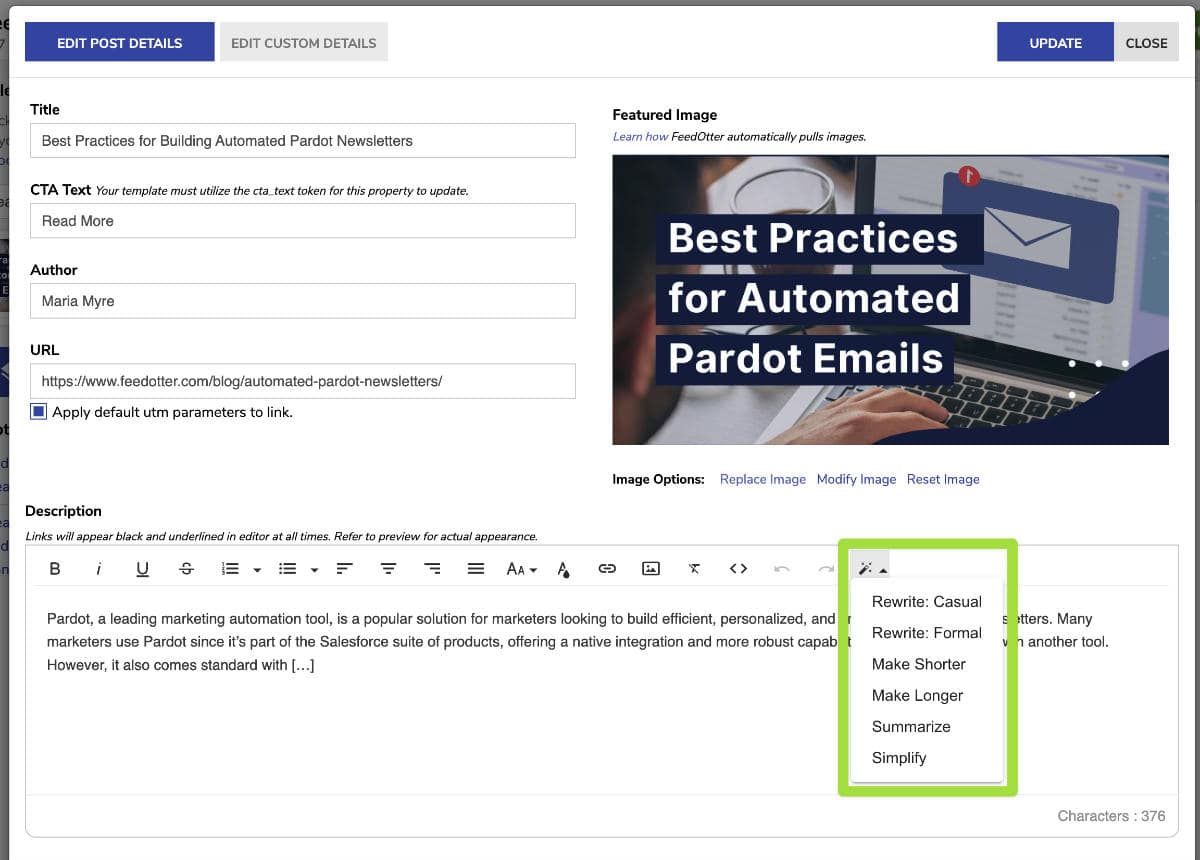Expand the font size AA dropdown
Screen dimensions: 1200x860
pyautogui.click(x=519, y=568)
